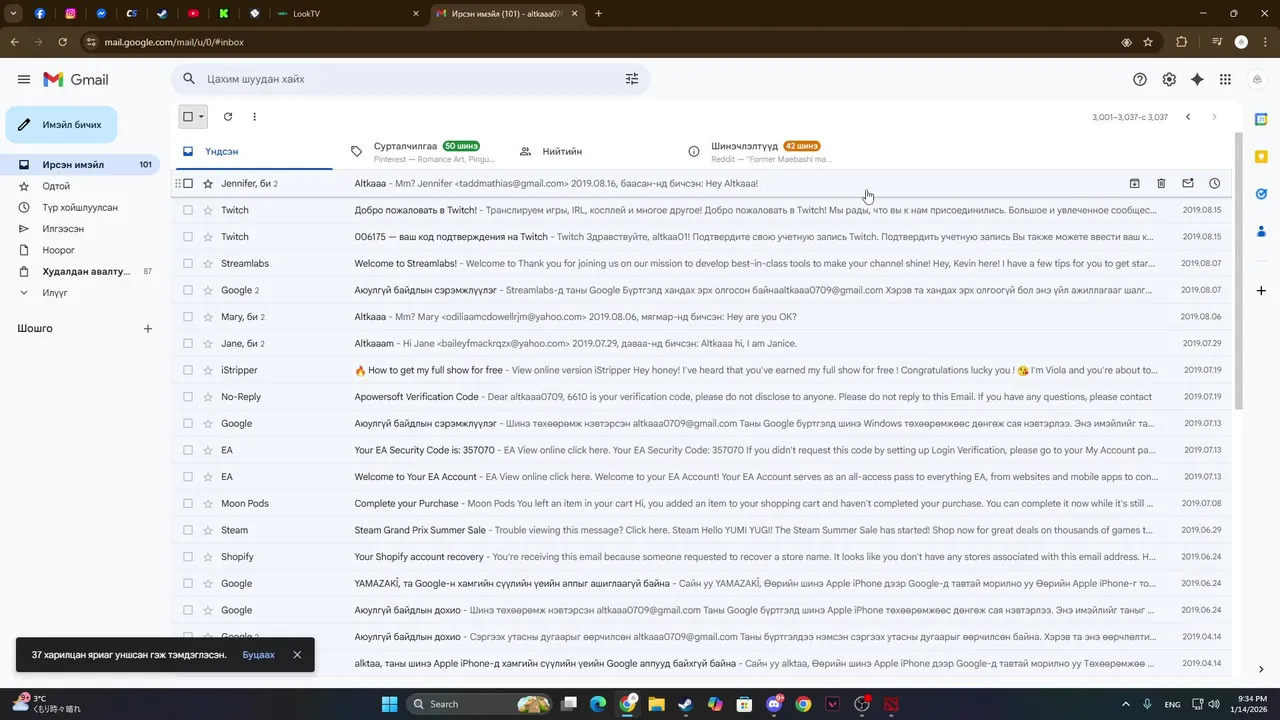1280x720 pixels.
Task: Snooze the Jennifer email clock icon
Action: coord(1214,184)
